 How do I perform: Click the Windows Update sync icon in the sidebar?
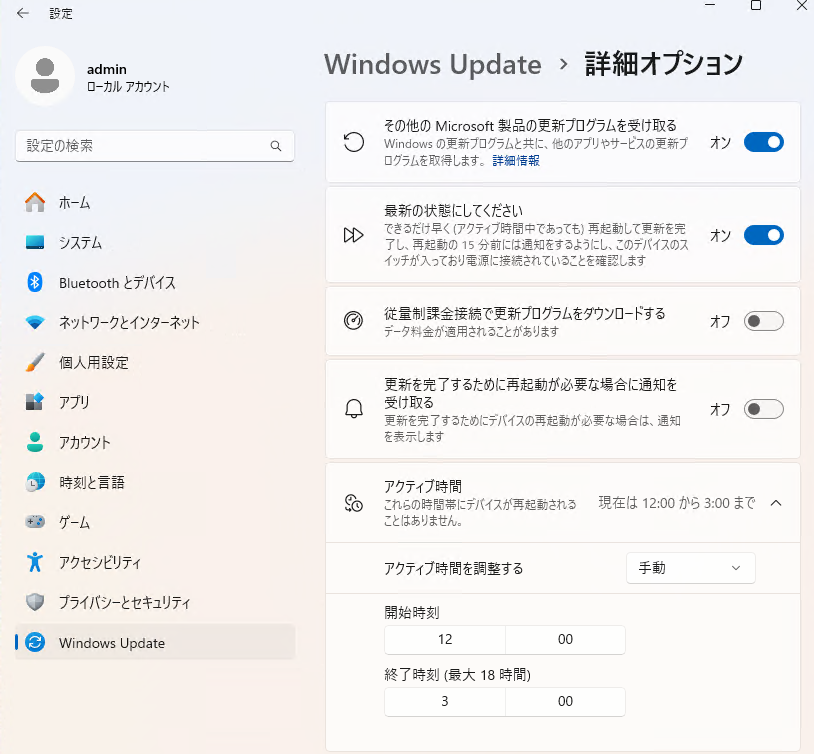point(35,642)
